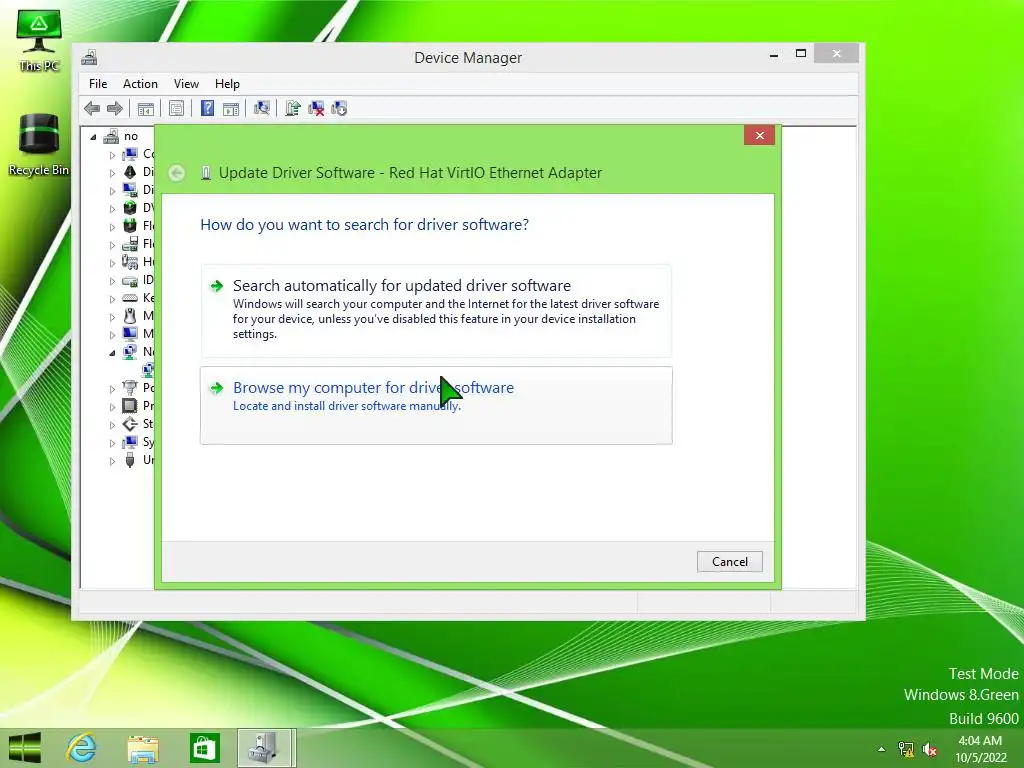Show hidden tray icons arrow
1024x768 pixels.
pos(882,749)
